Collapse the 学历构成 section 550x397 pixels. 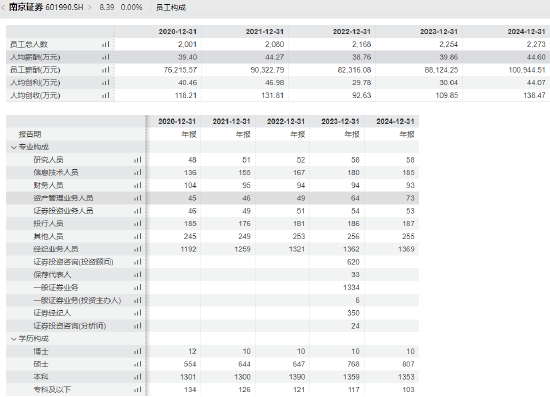point(14,339)
